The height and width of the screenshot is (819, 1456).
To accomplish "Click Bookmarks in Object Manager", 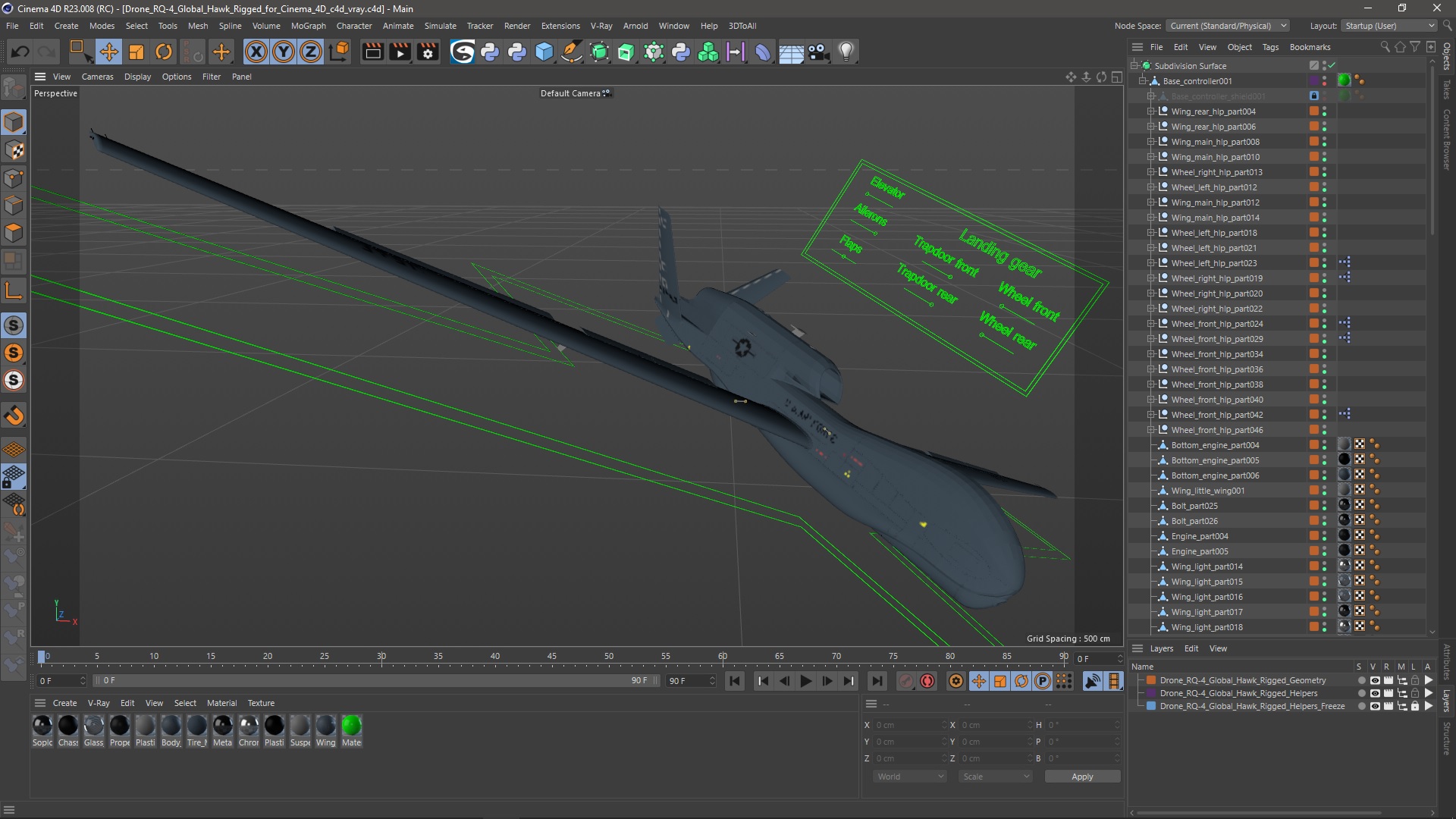I will 1310,47.
